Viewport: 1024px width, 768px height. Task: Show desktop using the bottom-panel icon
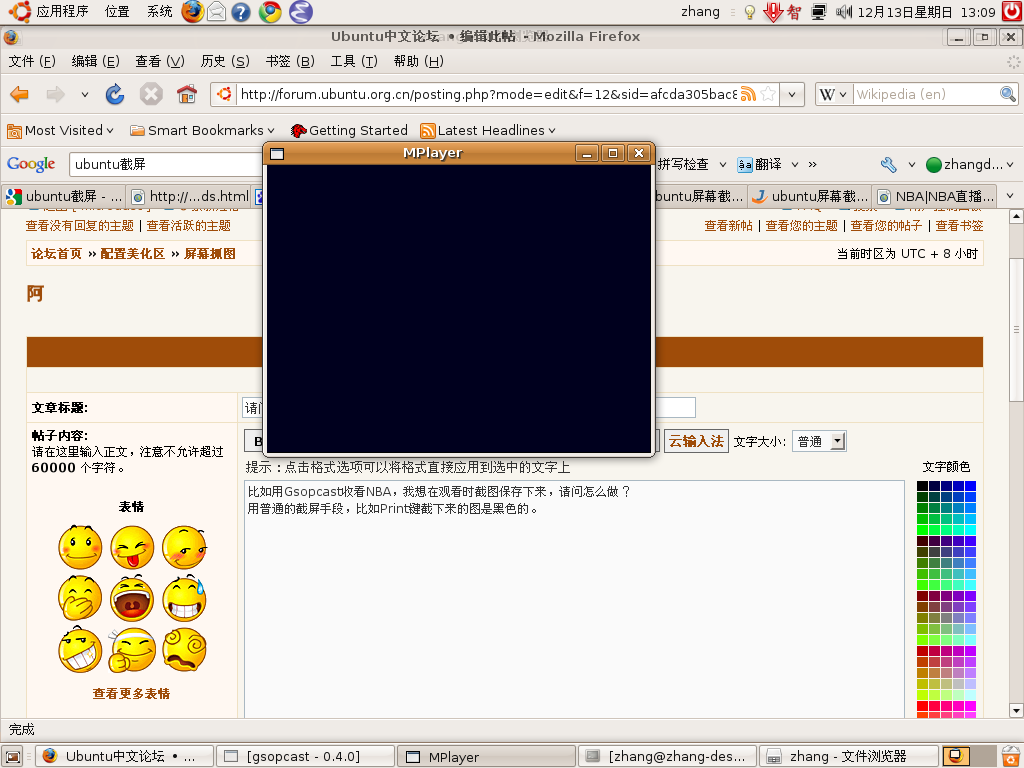(x=12, y=756)
